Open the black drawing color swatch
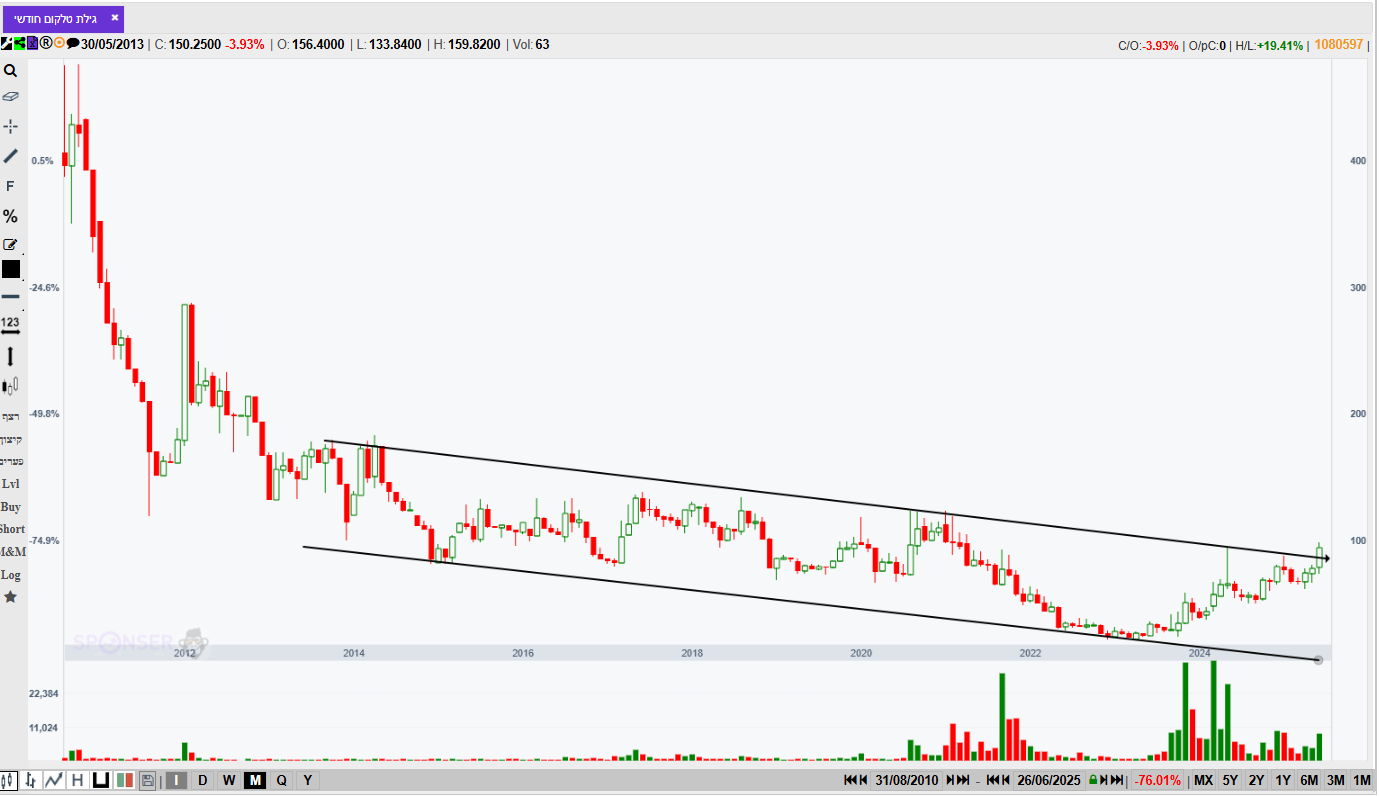 pyautogui.click(x=11, y=269)
